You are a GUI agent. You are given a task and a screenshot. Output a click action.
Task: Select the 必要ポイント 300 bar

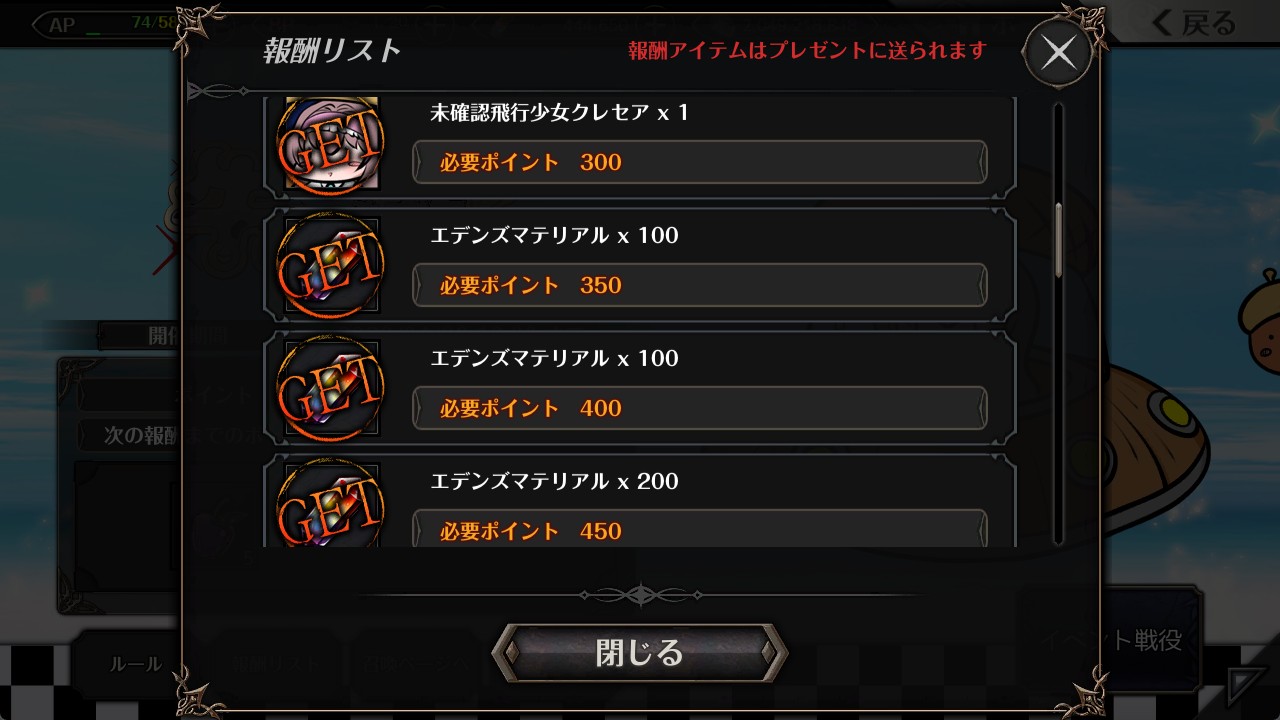pyautogui.click(x=700, y=162)
